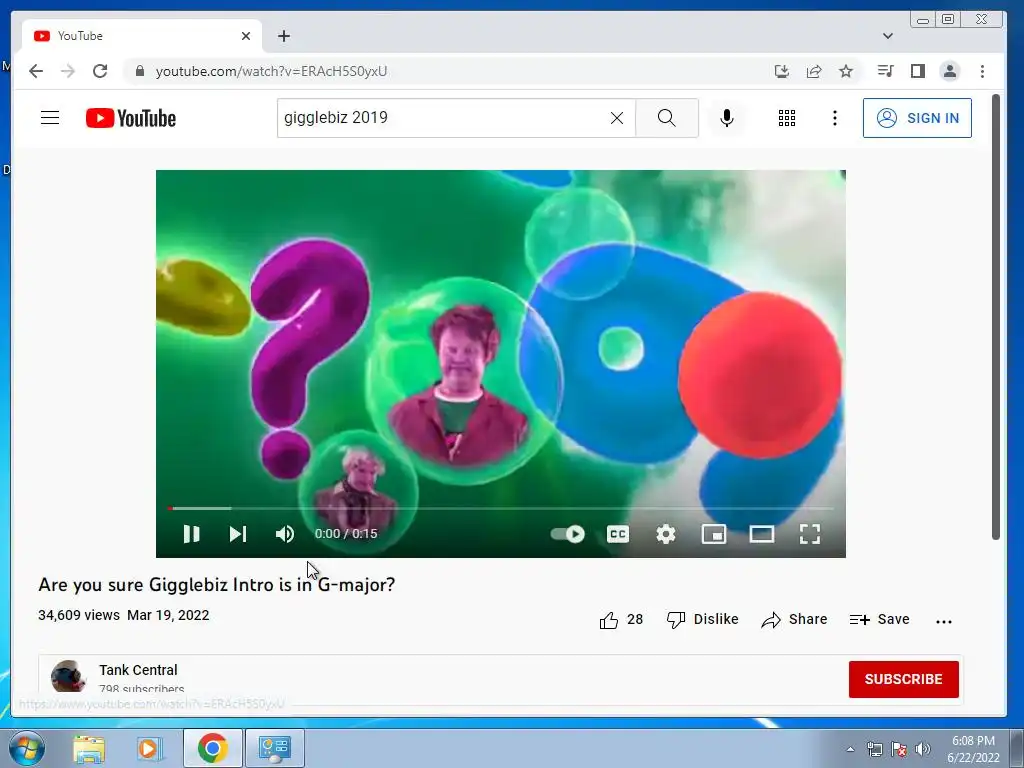Open more actions ellipsis below video

coord(944,621)
